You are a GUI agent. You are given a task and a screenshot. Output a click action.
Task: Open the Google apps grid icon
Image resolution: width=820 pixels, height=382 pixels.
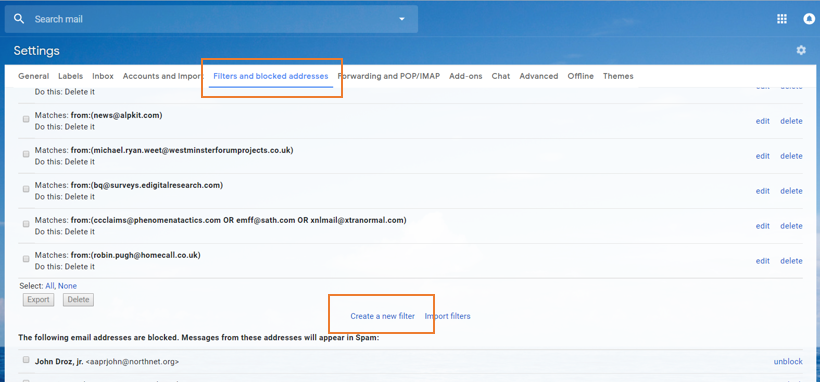[782, 19]
